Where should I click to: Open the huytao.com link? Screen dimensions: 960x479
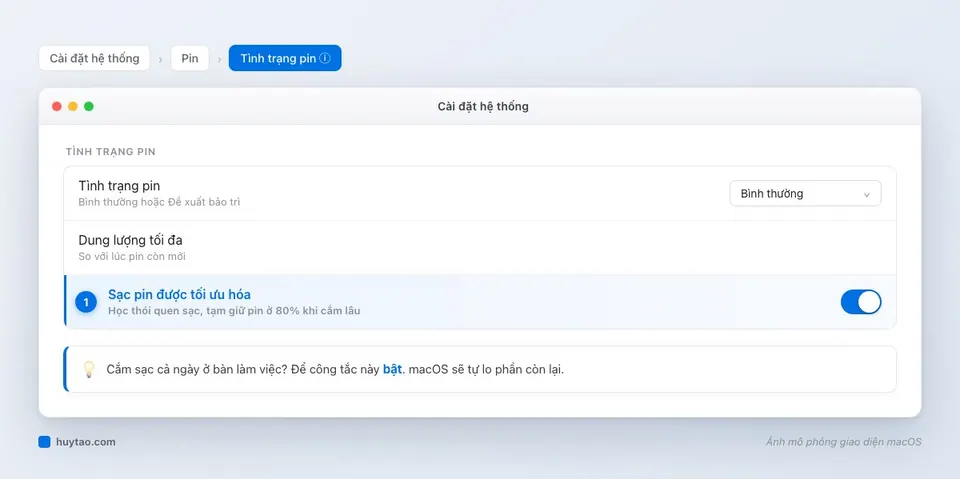85,442
